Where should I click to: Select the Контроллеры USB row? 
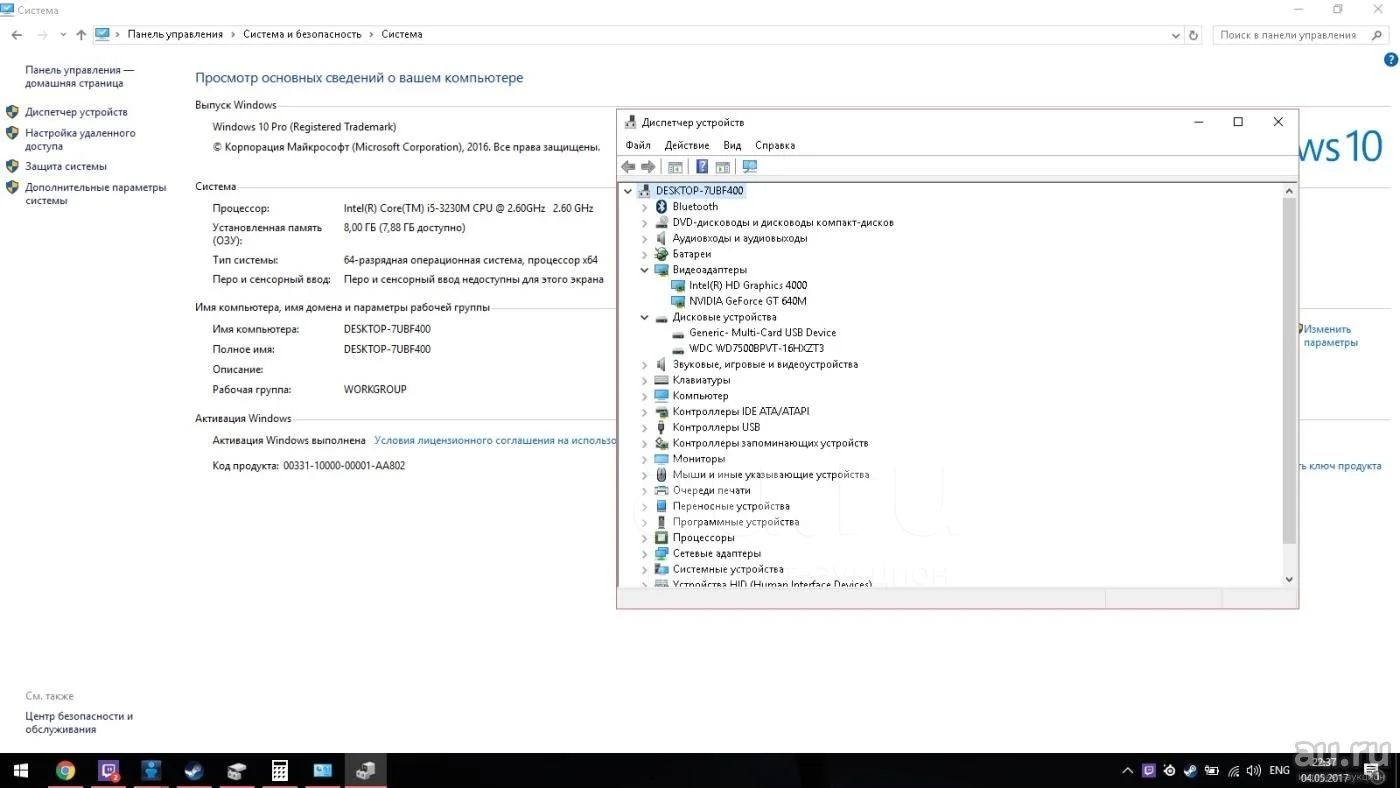point(716,427)
